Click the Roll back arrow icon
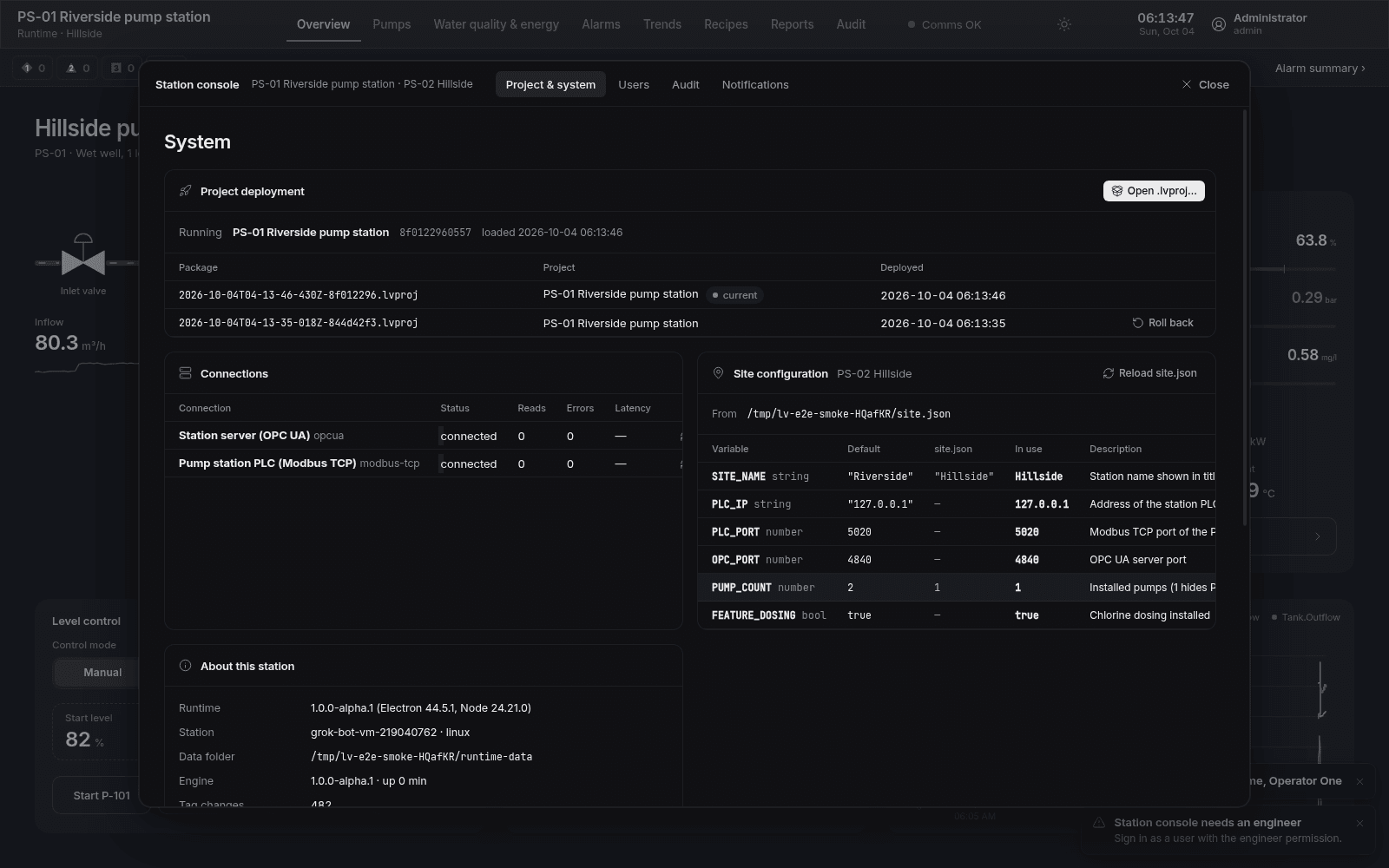The height and width of the screenshot is (868, 1389). tap(1138, 323)
